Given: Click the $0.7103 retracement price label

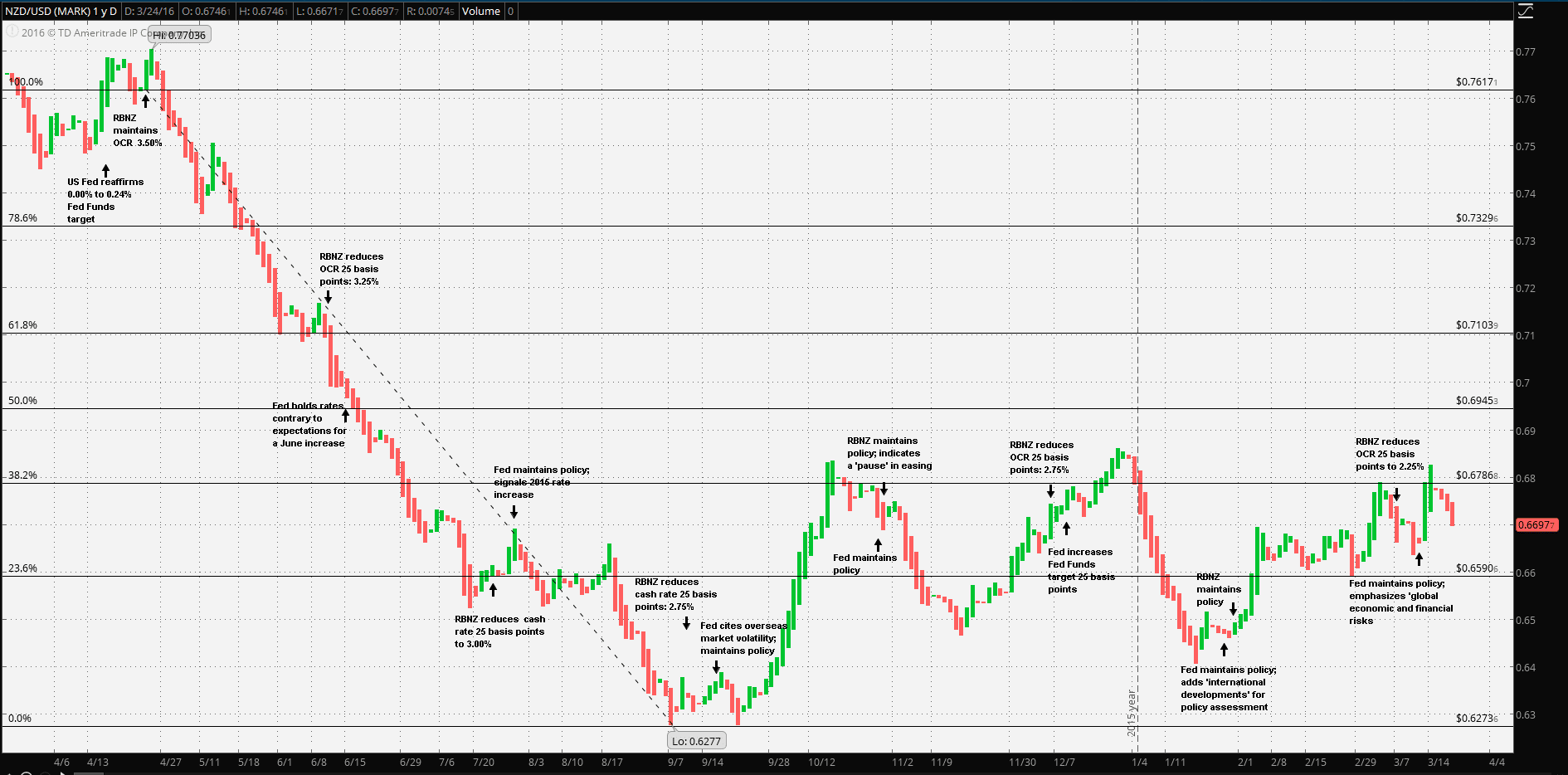Looking at the screenshot, I should tap(1477, 325).
